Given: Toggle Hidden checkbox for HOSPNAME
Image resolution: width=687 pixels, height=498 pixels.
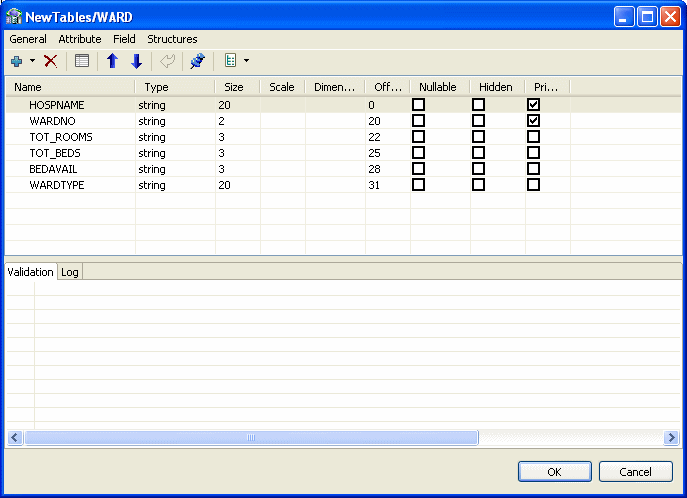Looking at the screenshot, I should pos(478,105).
